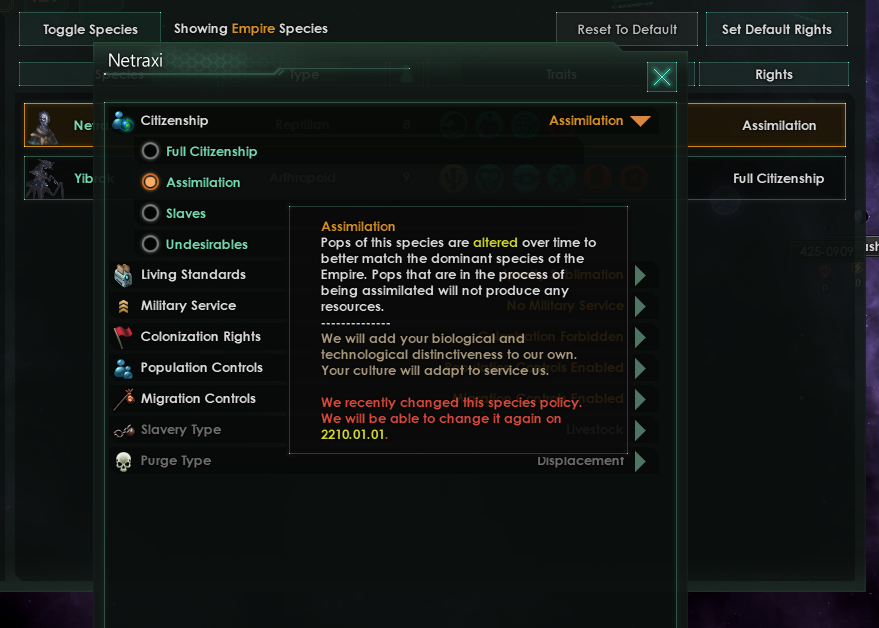Click the Citizenship globe icon
The height and width of the screenshot is (628, 879).
[x=123, y=121]
